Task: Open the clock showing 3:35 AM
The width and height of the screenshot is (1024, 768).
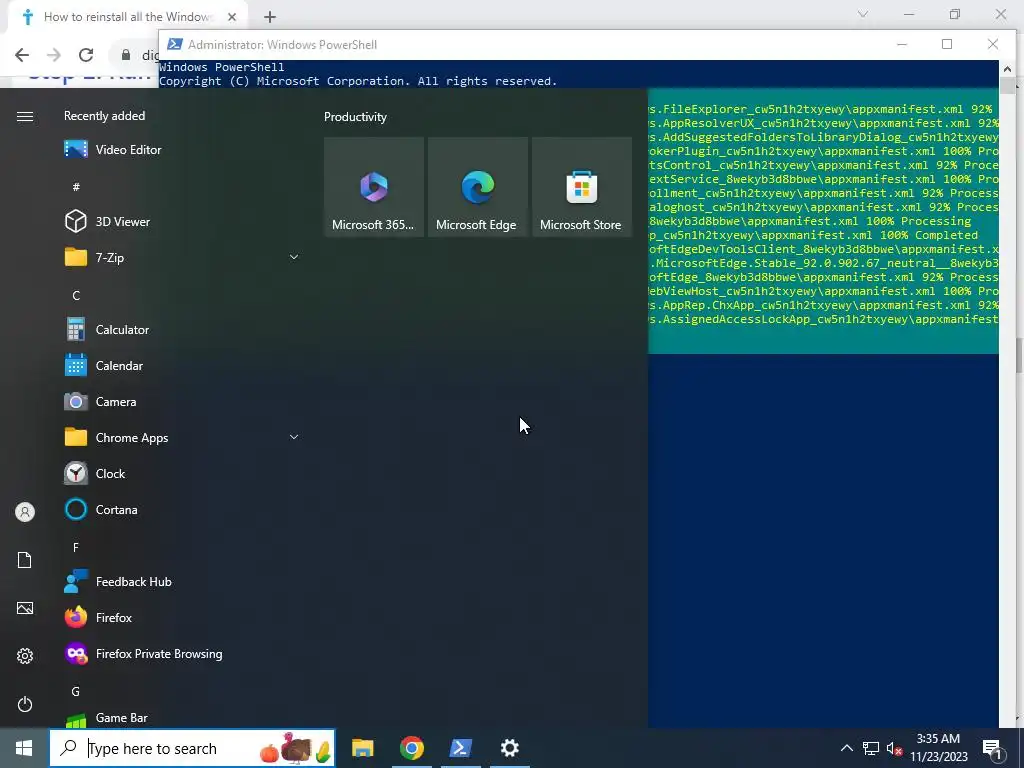Action: [x=938, y=748]
